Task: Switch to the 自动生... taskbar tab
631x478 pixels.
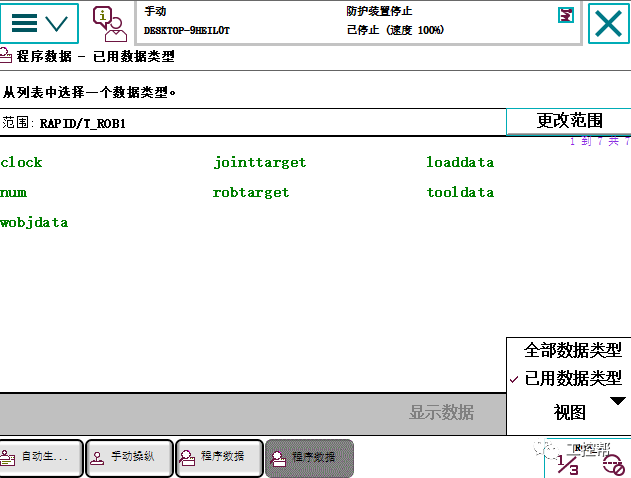Action: (x=41, y=457)
